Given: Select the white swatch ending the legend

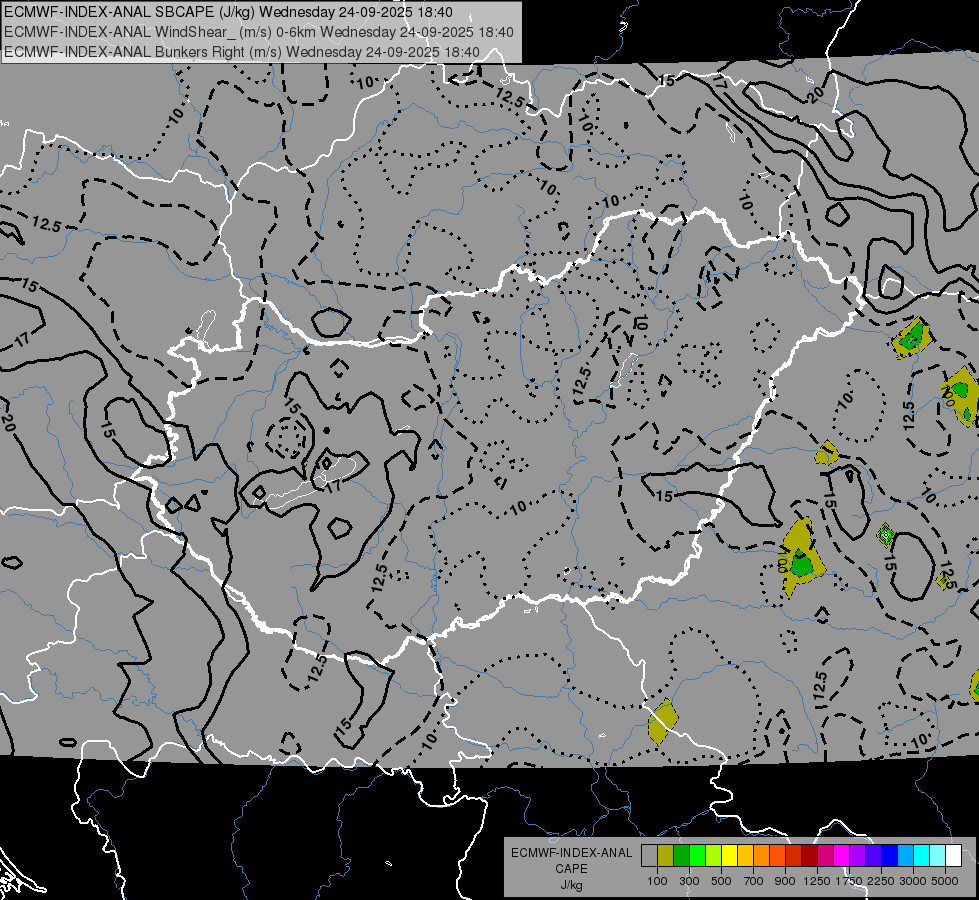Looking at the screenshot, I should pos(954,855).
